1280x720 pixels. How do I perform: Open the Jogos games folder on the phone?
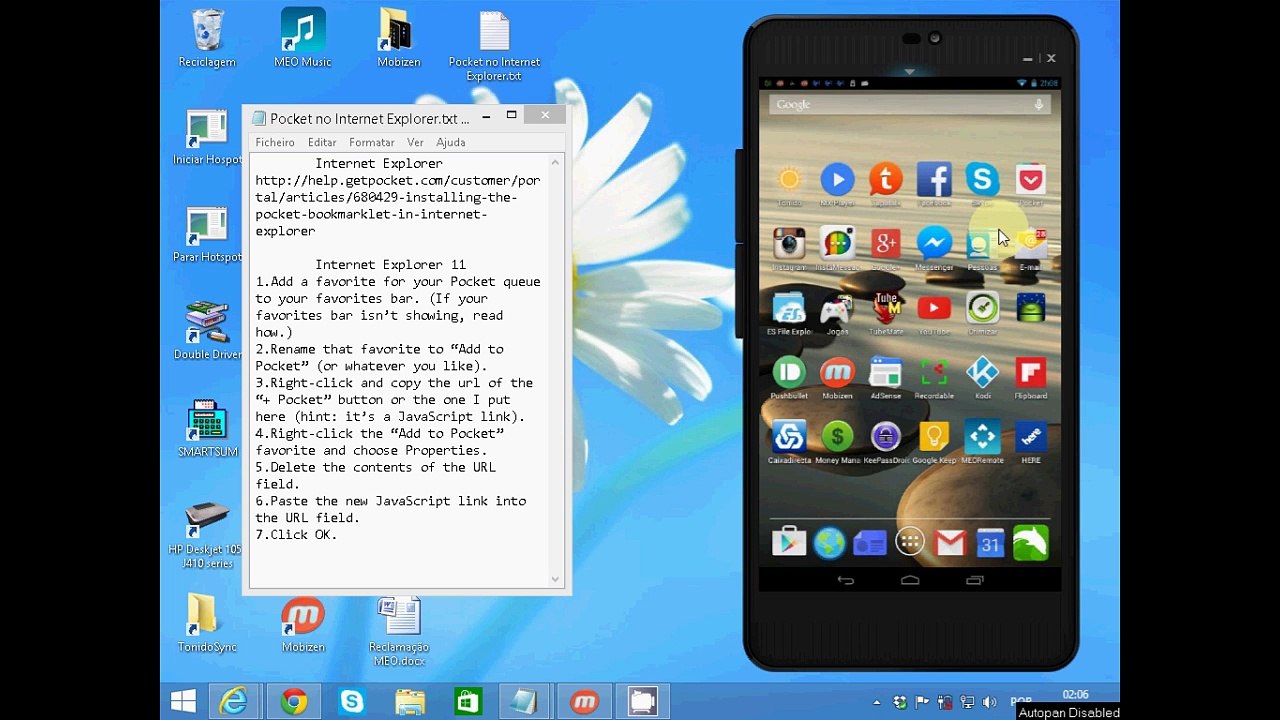pos(837,308)
